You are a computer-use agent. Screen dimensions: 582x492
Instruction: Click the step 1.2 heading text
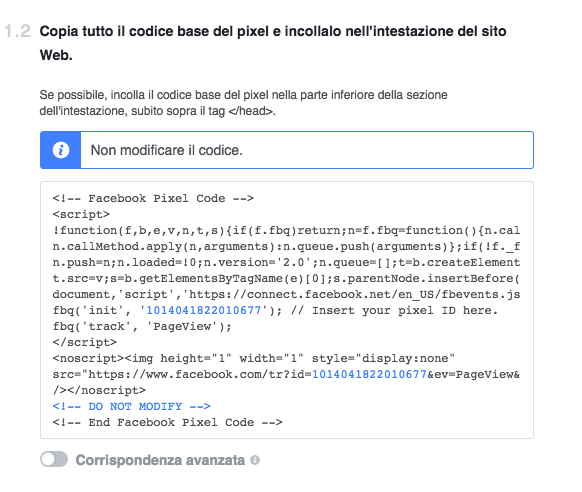tap(273, 43)
